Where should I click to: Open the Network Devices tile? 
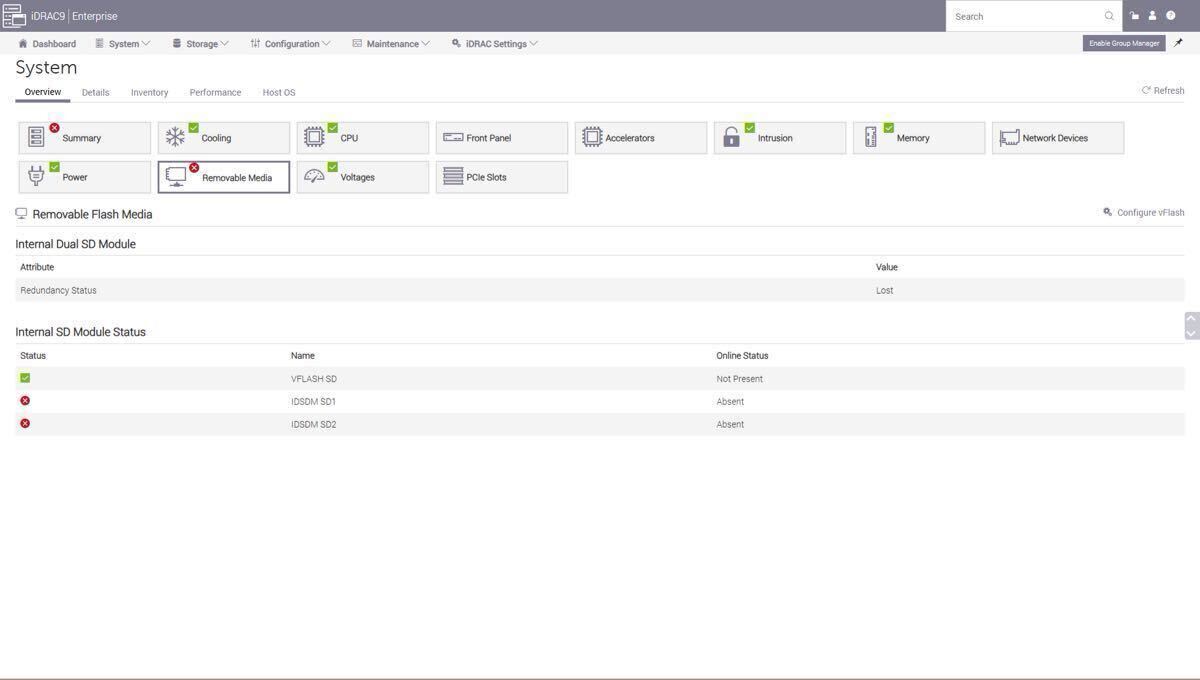[x=1058, y=138]
